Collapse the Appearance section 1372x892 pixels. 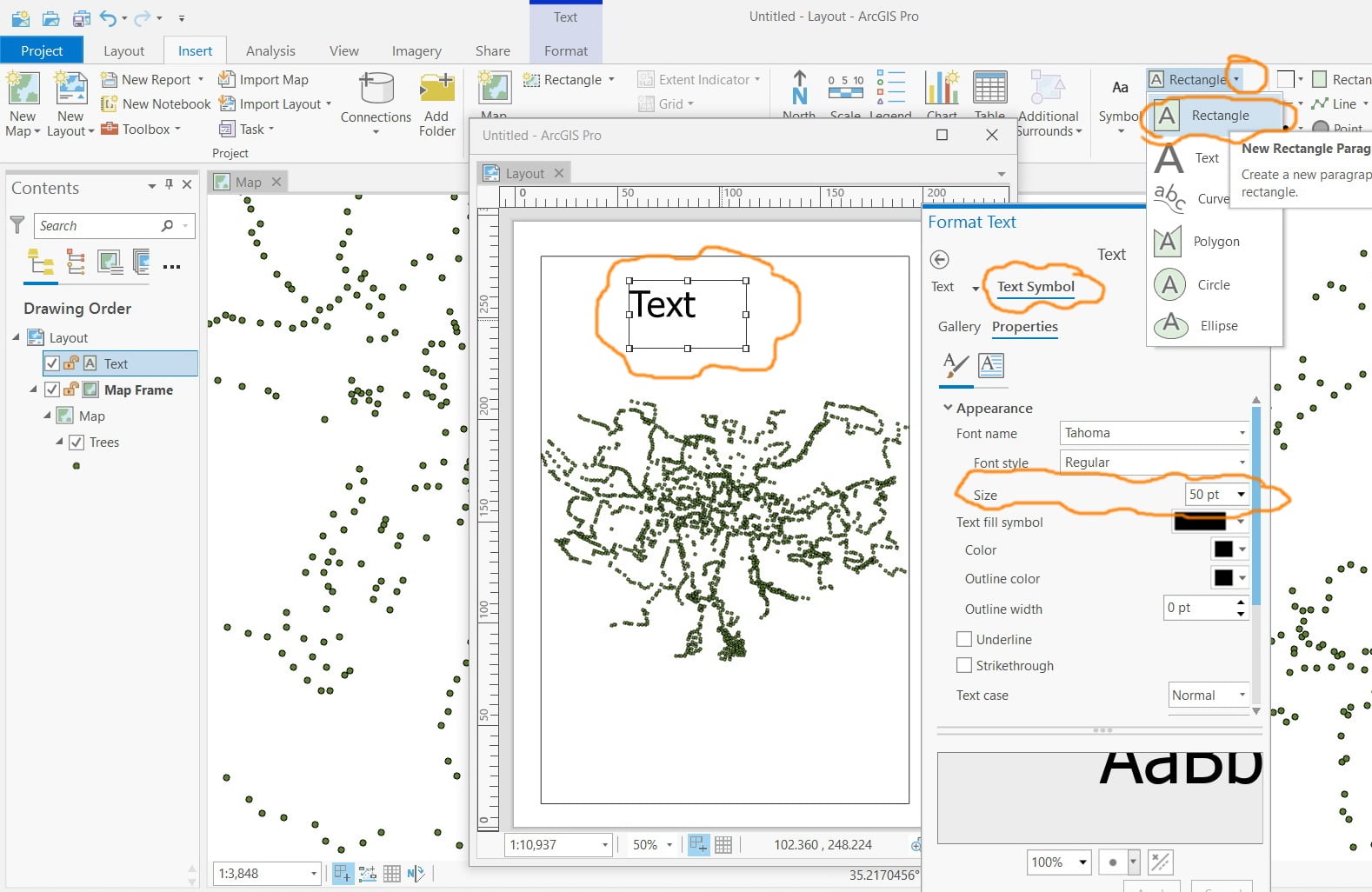click(x=948, y=408)
